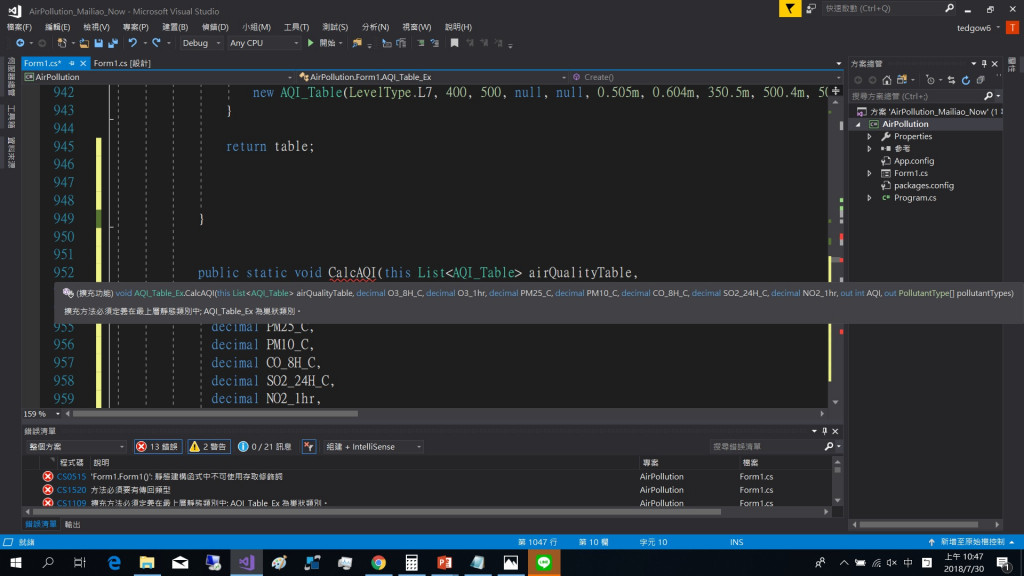The image size is (1024, 576).
Task: Open the Calculator from the taskbar
Action: click(411, 562)
